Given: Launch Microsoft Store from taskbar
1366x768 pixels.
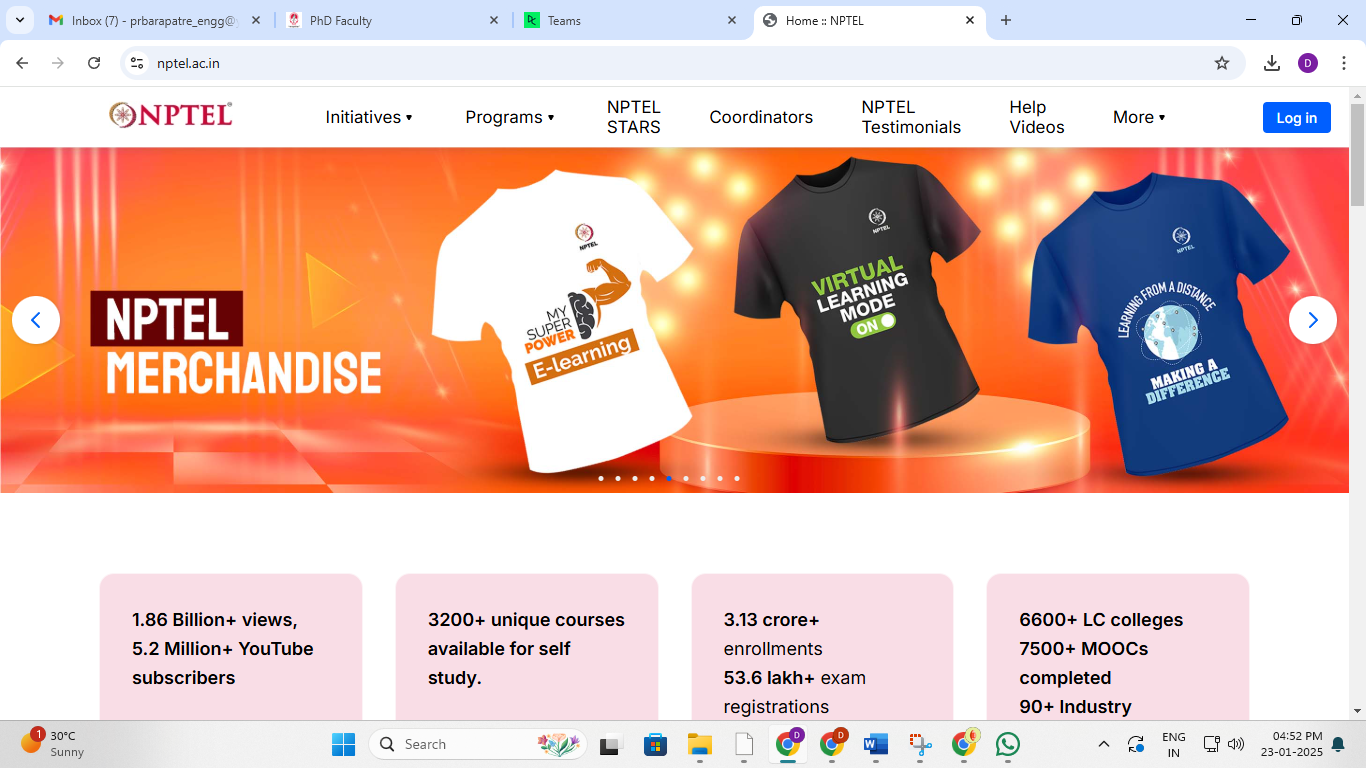Looking at the screenshot, I should coord(655,744).
